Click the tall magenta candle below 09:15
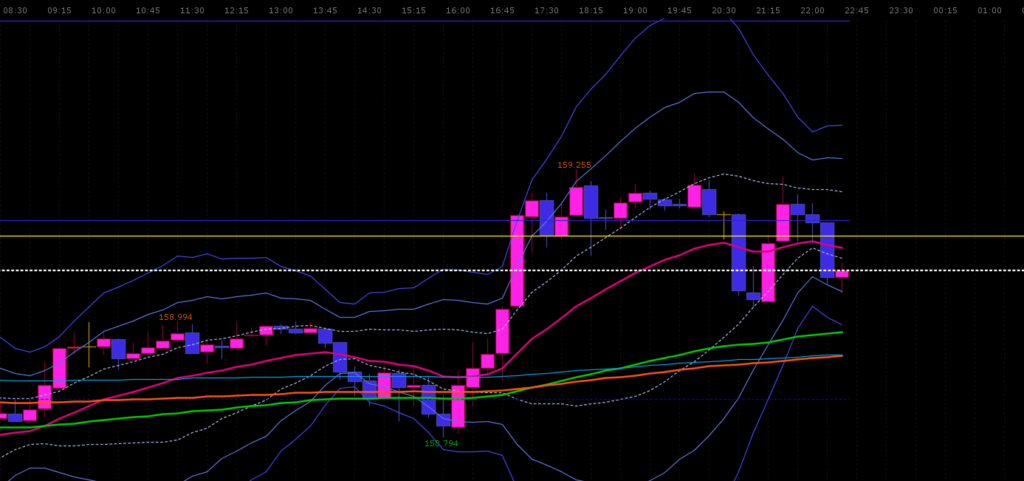 [59, 367]
